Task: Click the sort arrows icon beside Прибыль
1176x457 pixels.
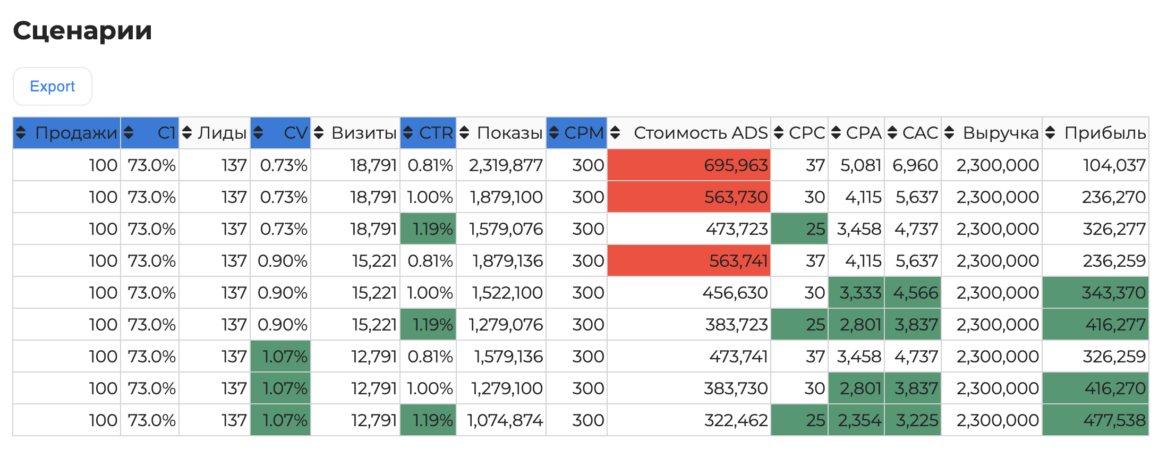Action: click(x=1050, y=133)
